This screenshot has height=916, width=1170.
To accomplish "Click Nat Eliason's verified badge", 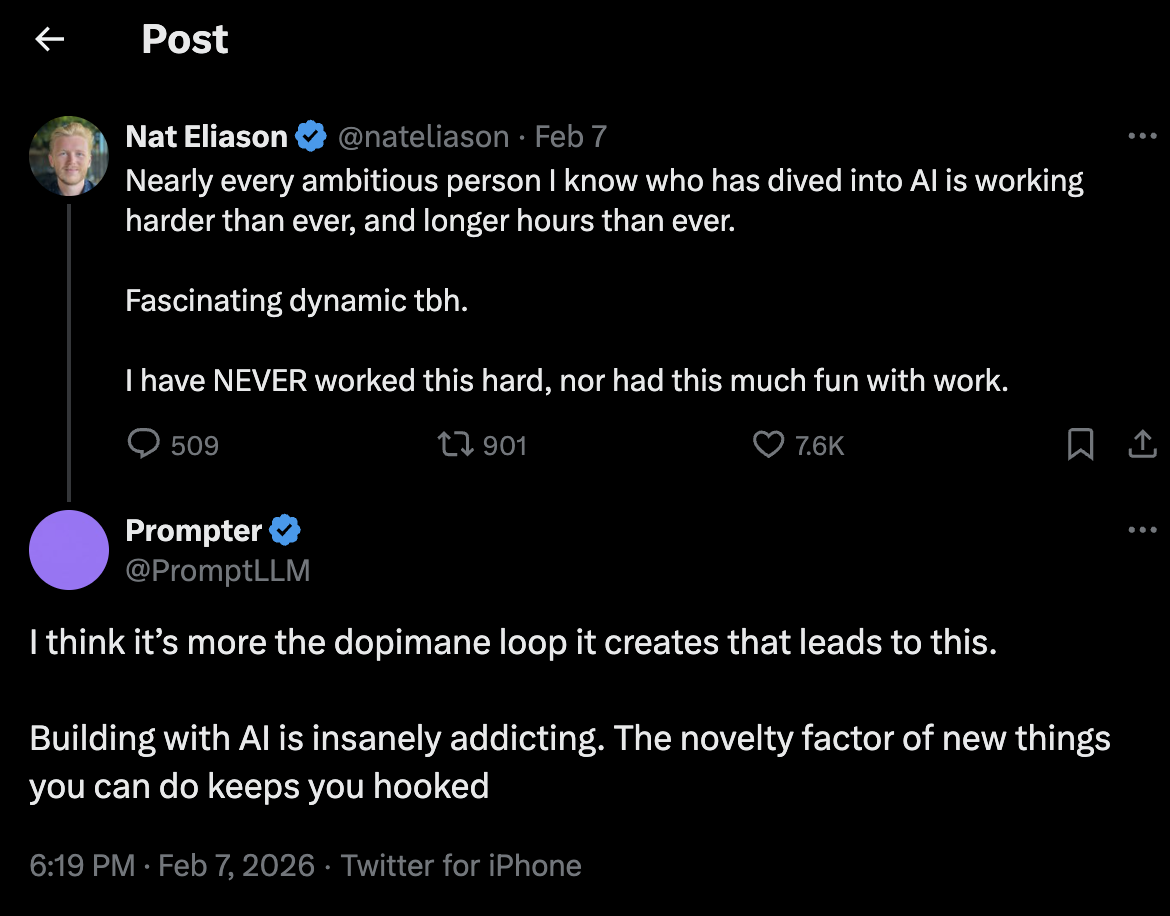I will [x=312, y=136].
